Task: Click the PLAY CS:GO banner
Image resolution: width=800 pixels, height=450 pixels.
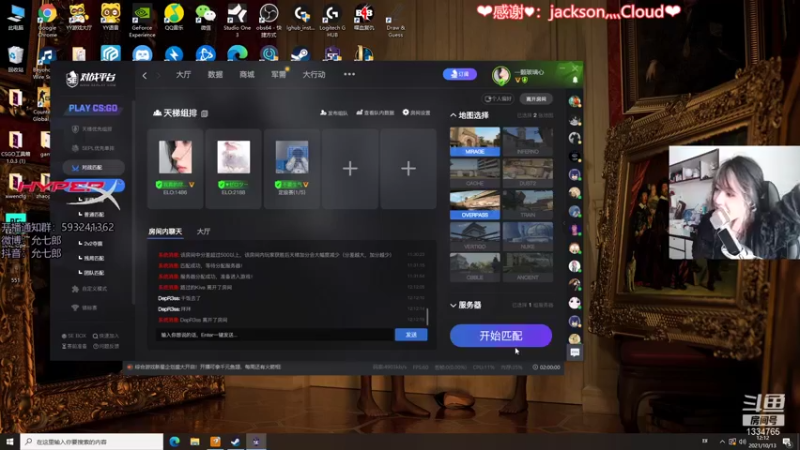Action: coord(93,108)
